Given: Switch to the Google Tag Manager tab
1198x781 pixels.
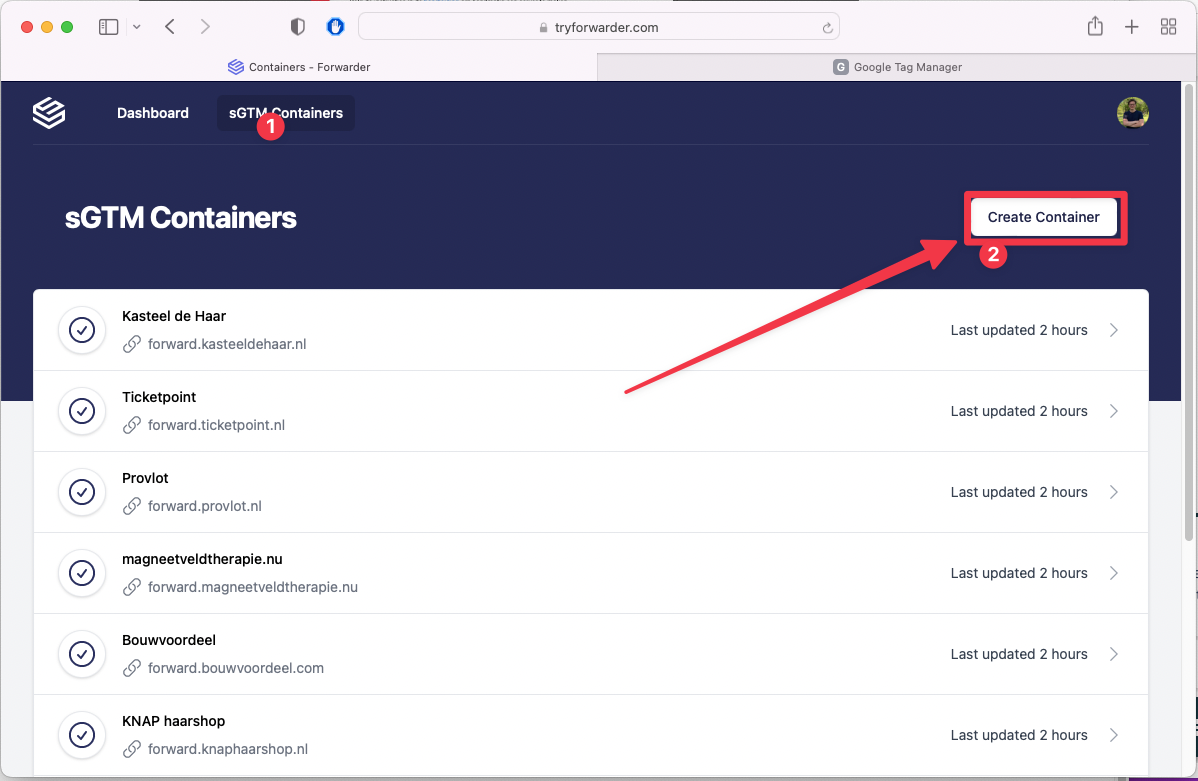Looking at the screenshot, I should pos(897,67).
